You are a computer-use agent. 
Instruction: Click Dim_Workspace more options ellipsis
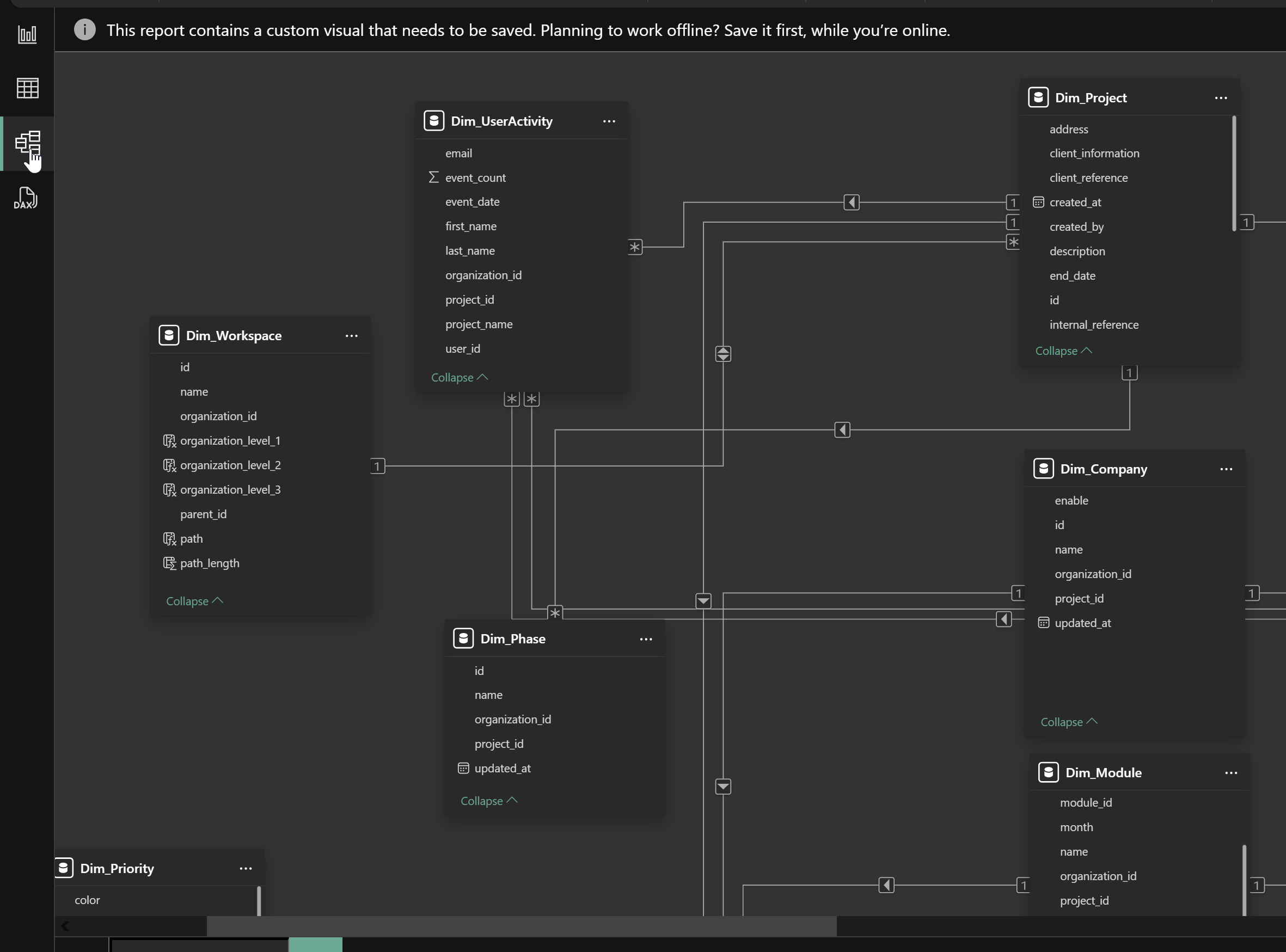tap(351, 336)
